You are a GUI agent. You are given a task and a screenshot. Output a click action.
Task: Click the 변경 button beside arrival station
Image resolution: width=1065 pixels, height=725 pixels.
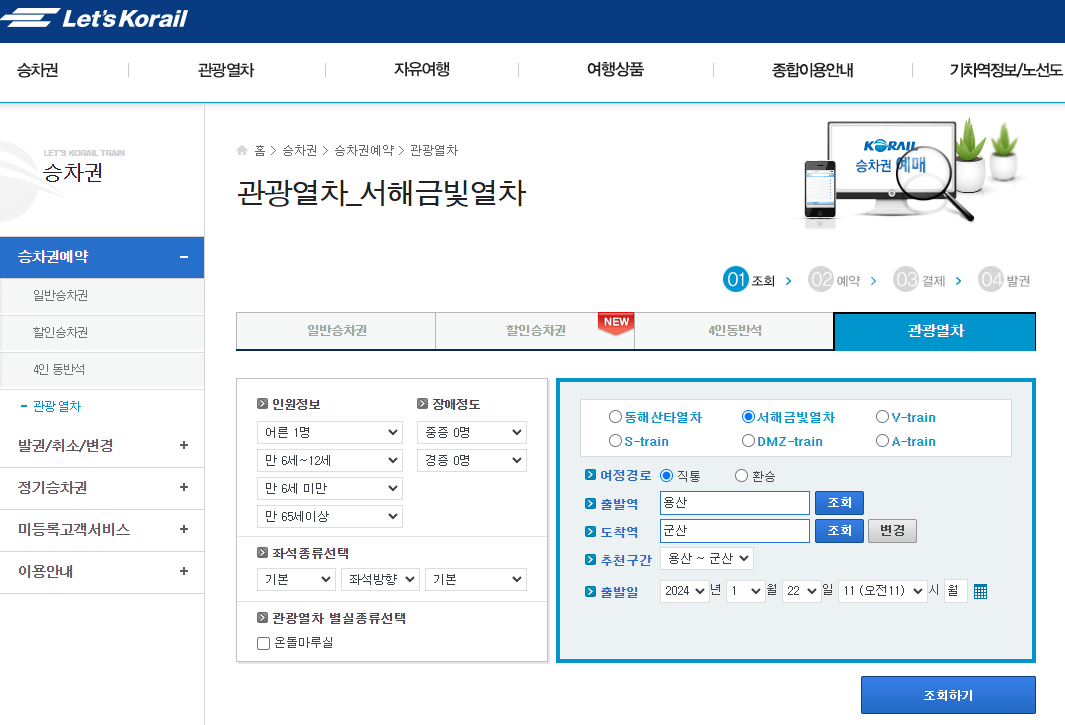tap(891, 530)
